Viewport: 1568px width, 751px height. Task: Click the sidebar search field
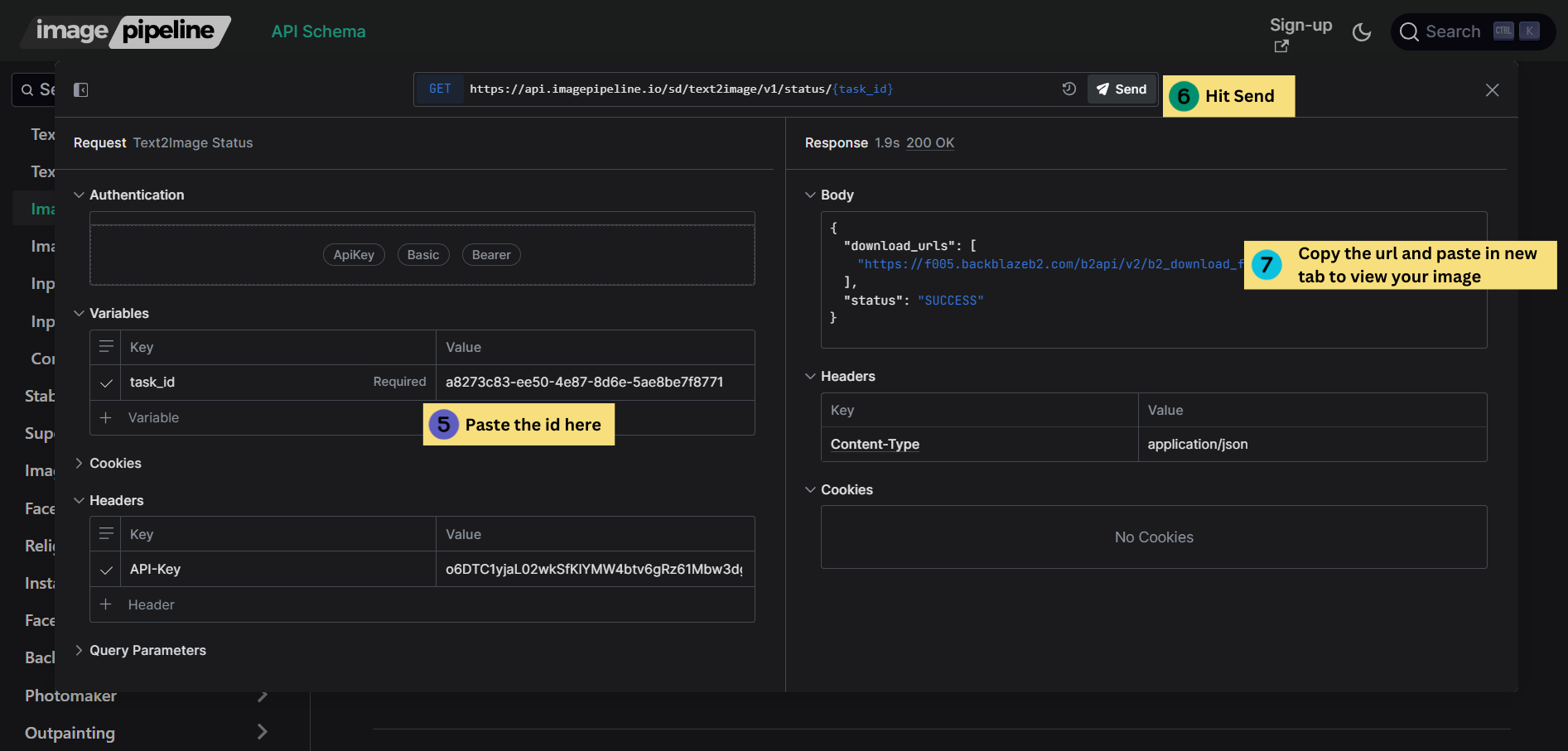pyautogui.click(x=34, y=89)
